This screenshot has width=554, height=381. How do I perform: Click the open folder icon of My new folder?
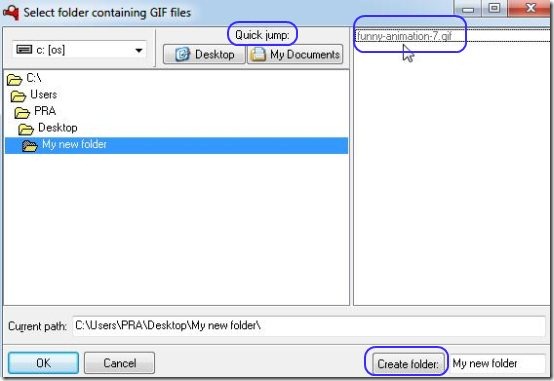coord(30,145)
